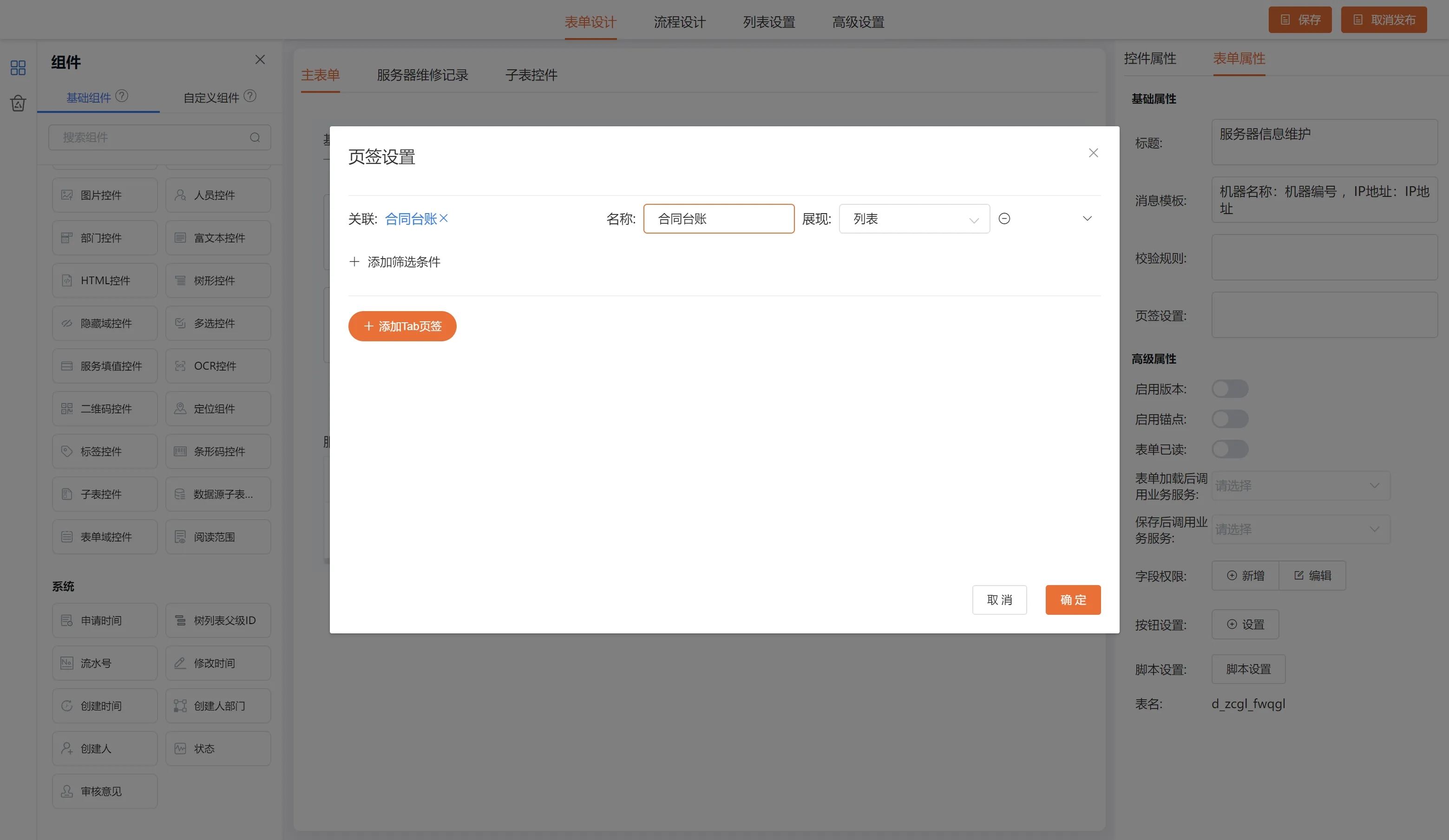The width and height of the screenshot is (1449, 840).
Task: Click help icon next to 自定义组件 tab
Action: 249,96
